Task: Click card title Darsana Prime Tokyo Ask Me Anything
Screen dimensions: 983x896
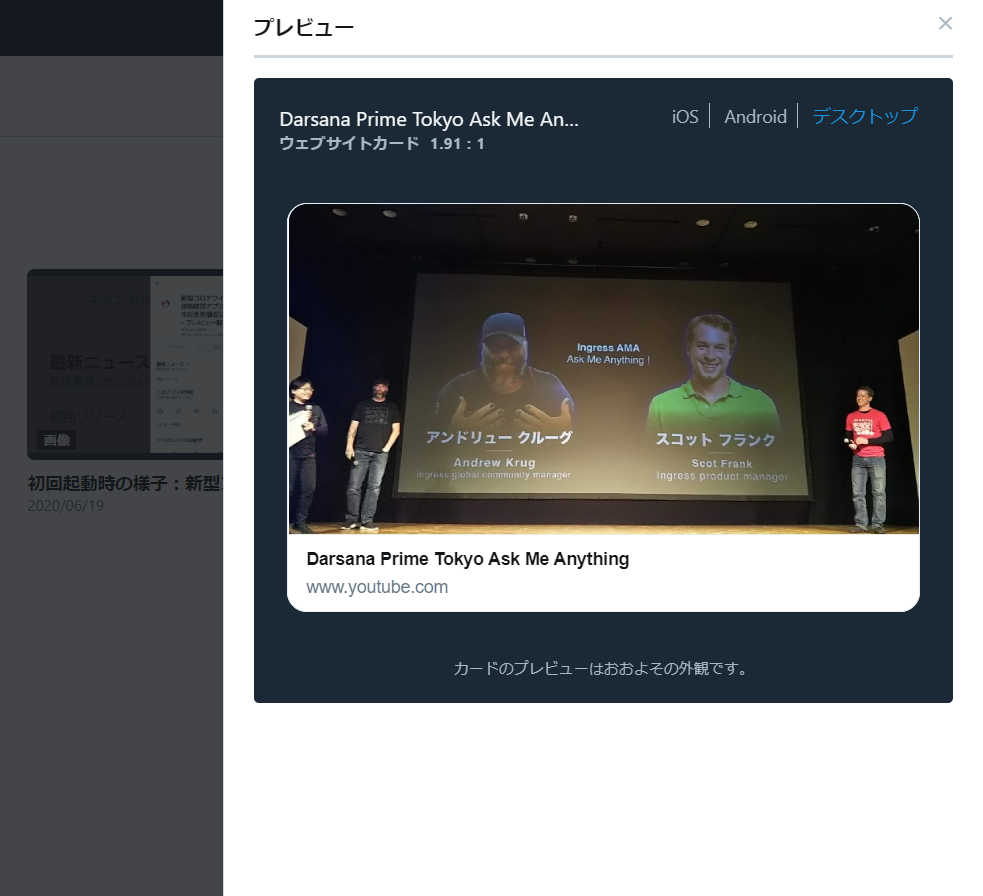Action: click(x=468, y=559)
